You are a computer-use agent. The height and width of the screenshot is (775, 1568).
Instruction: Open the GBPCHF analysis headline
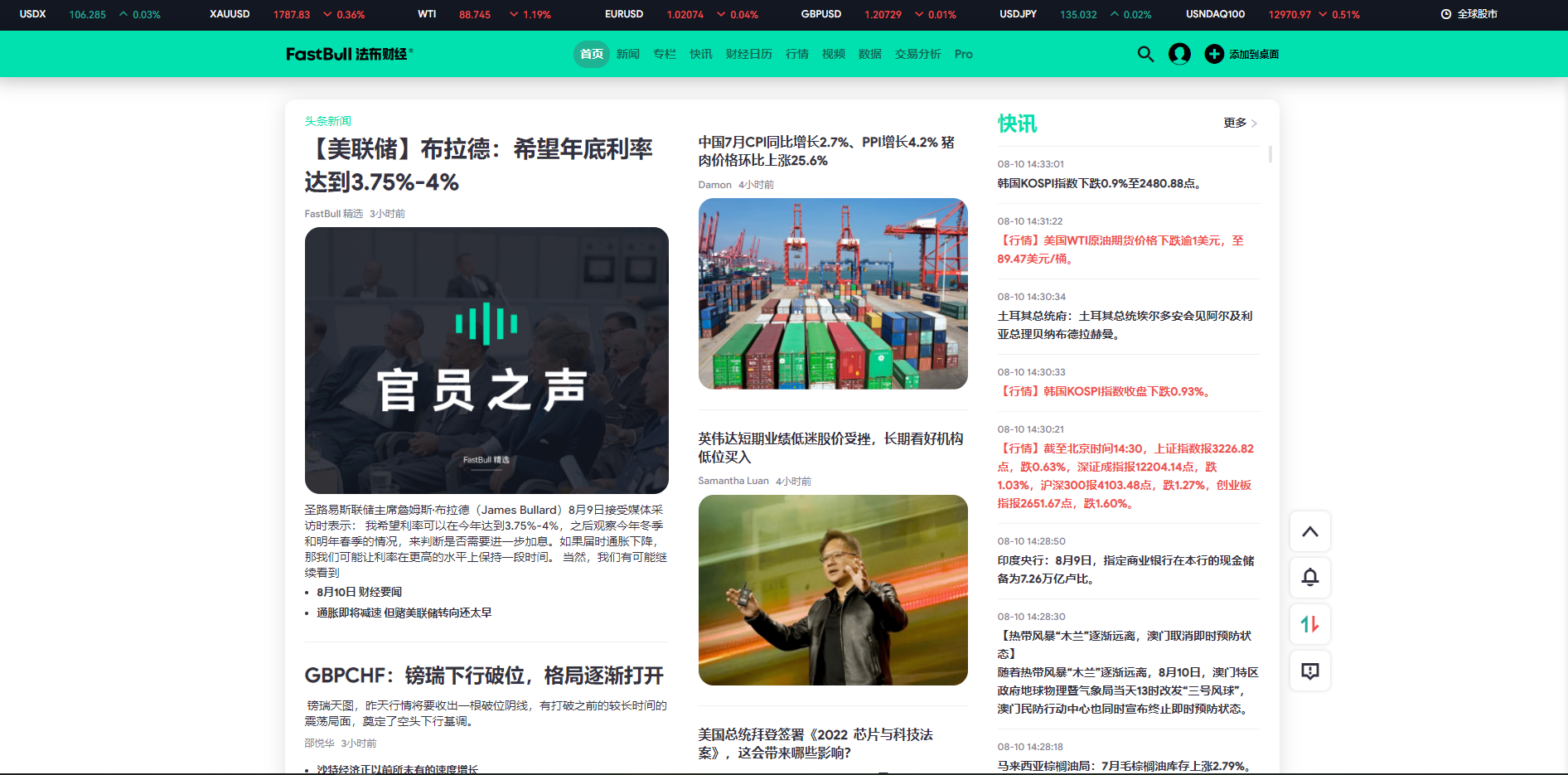484,676
